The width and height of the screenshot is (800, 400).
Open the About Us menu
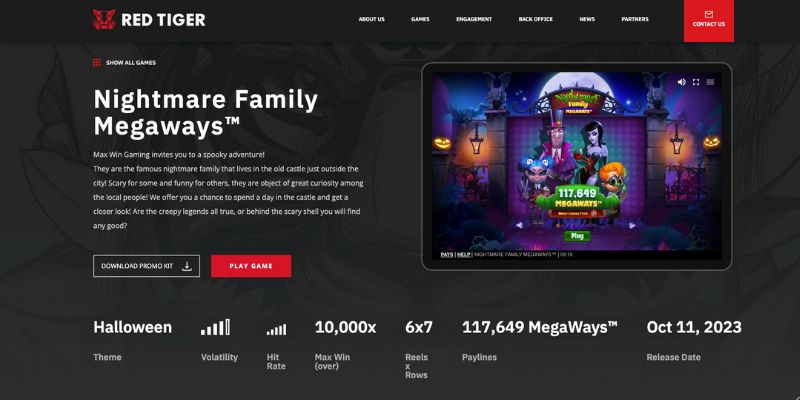pyautogui.click(x=371, y=19)
